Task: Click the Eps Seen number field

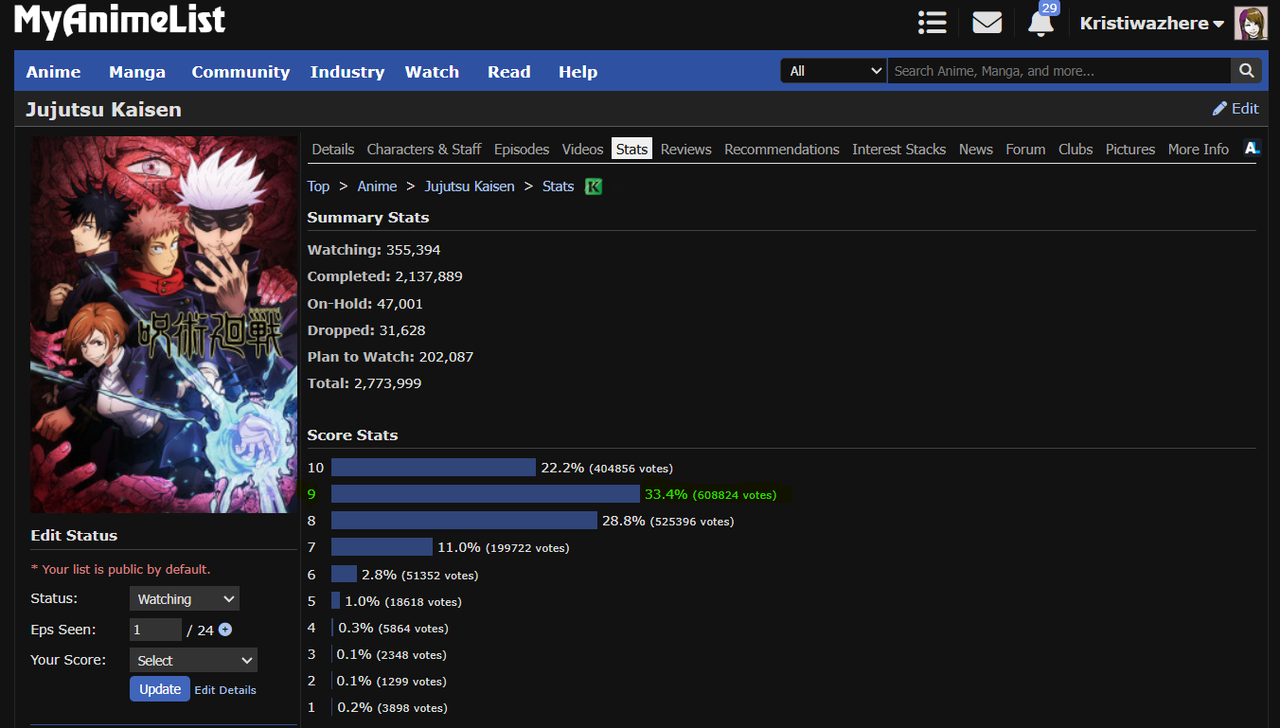Action: coord(155,629)
